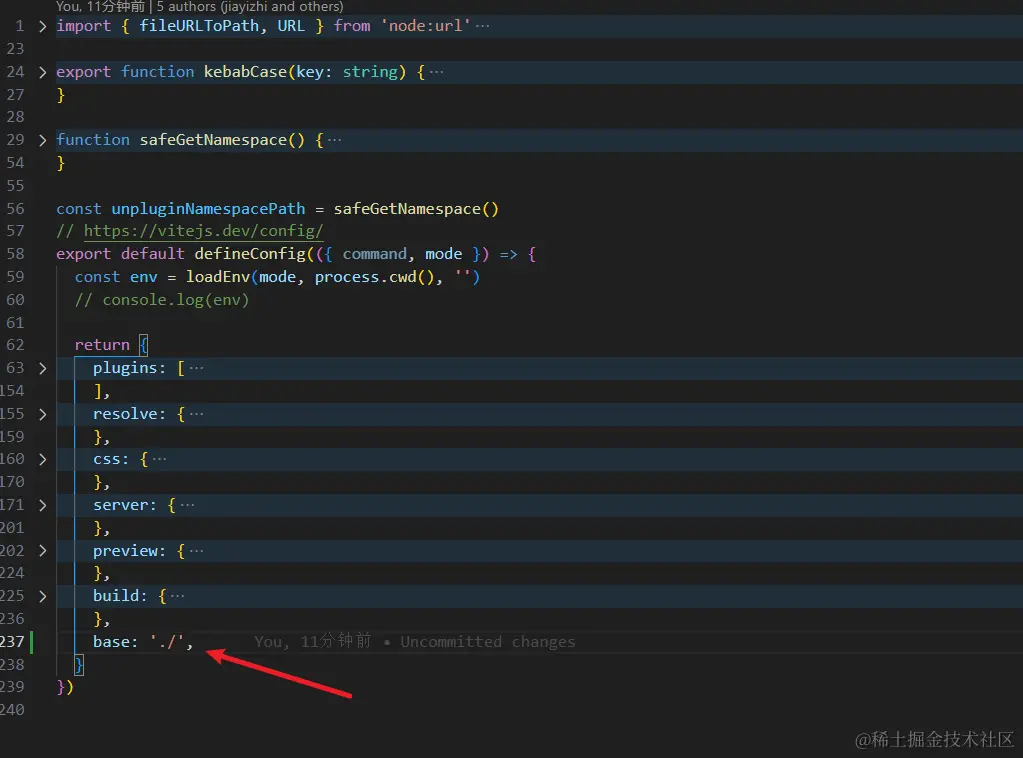Unfold the resolve config section
The width and height of the screenshot is (1023, 758).
click(42, 414)
